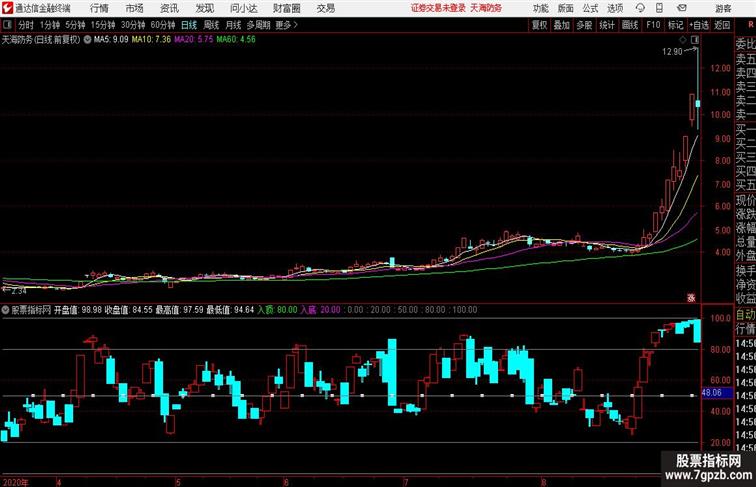Switch to 30分钟 period tab
The width and height of the screenshot is (756, 487).
coord(133,25)
